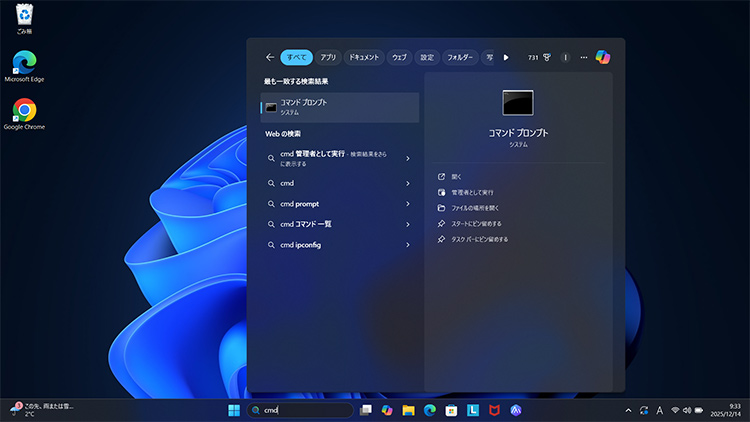750x422 pixels.
Task: Launch McAfee from the taskbar
Action: (x=495, y=410)
